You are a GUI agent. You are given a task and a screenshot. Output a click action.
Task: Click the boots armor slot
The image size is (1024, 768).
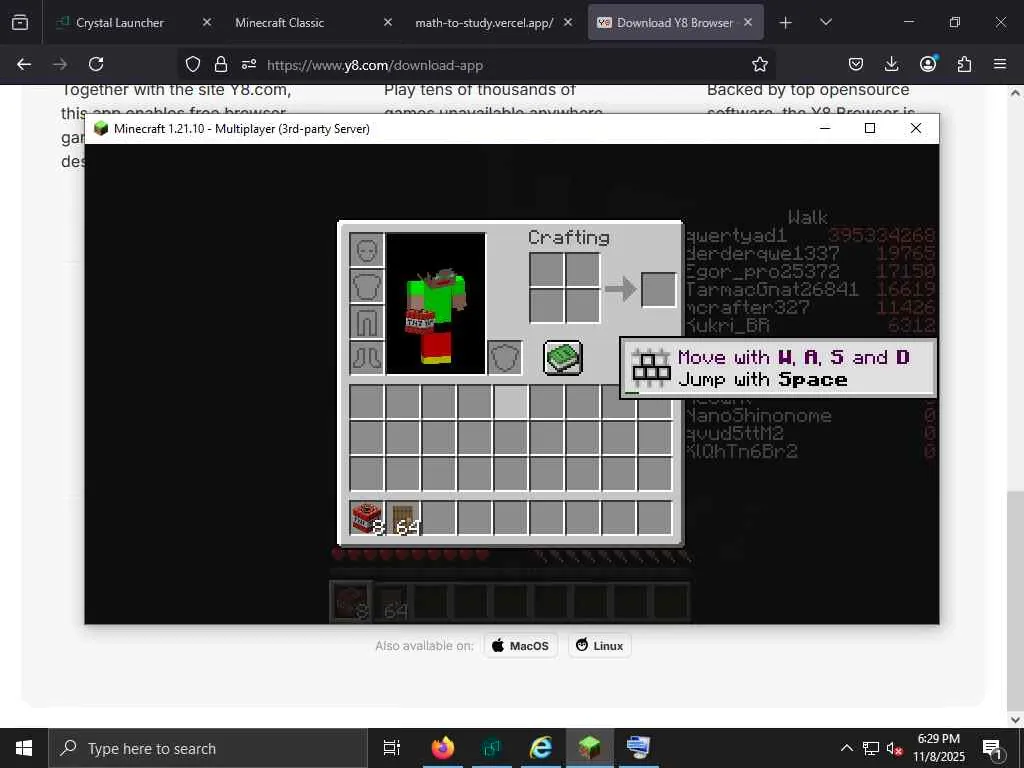click(366, 357)
